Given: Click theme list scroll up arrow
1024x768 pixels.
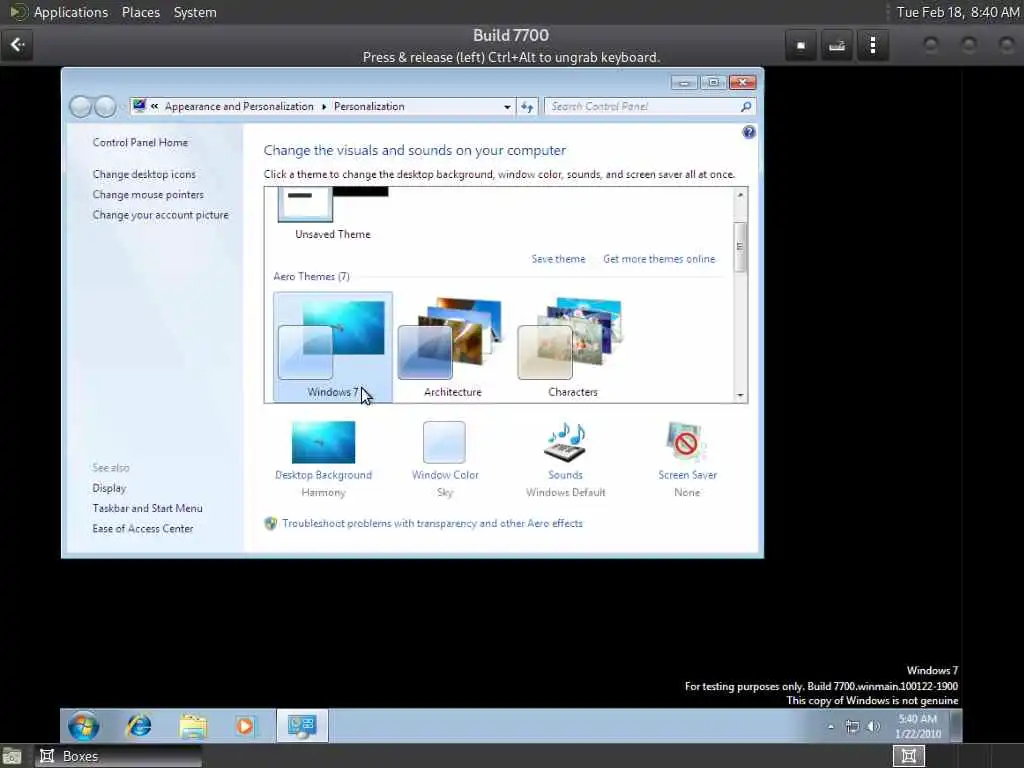Looking at the screenshot, I should point(740,195).
